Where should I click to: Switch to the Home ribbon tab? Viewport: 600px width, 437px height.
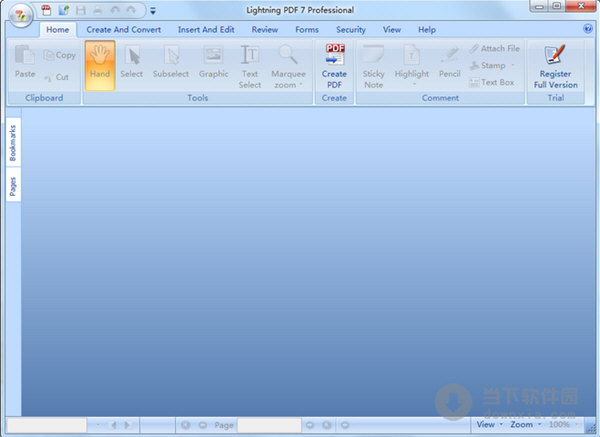tap(58, 29)
